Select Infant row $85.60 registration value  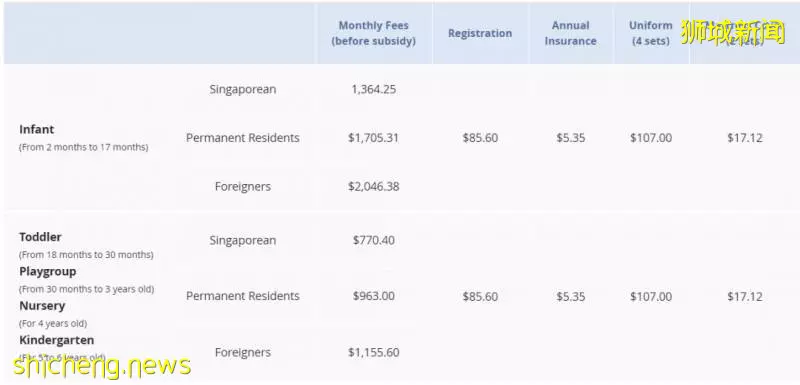coord(480,138)
